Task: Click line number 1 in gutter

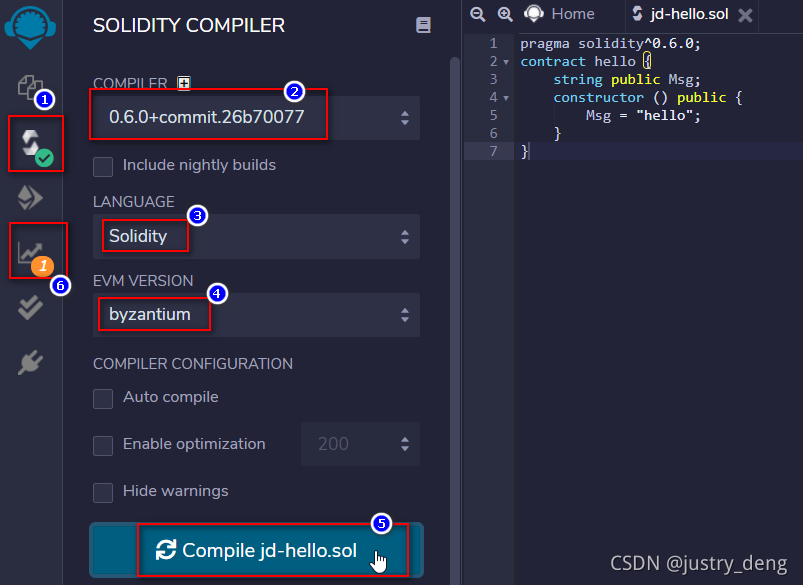Action: pyautogui.click(x=493, y=44)
